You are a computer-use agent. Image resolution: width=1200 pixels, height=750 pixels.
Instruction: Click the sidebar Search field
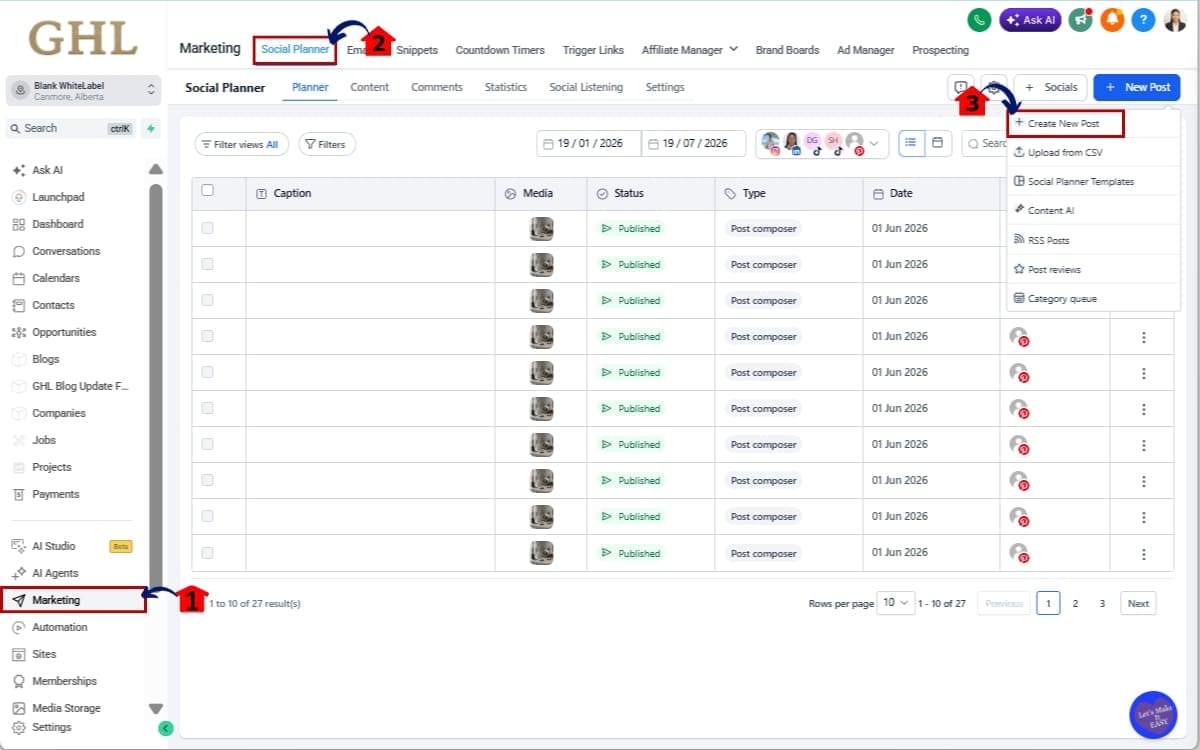tap(70, 128)
